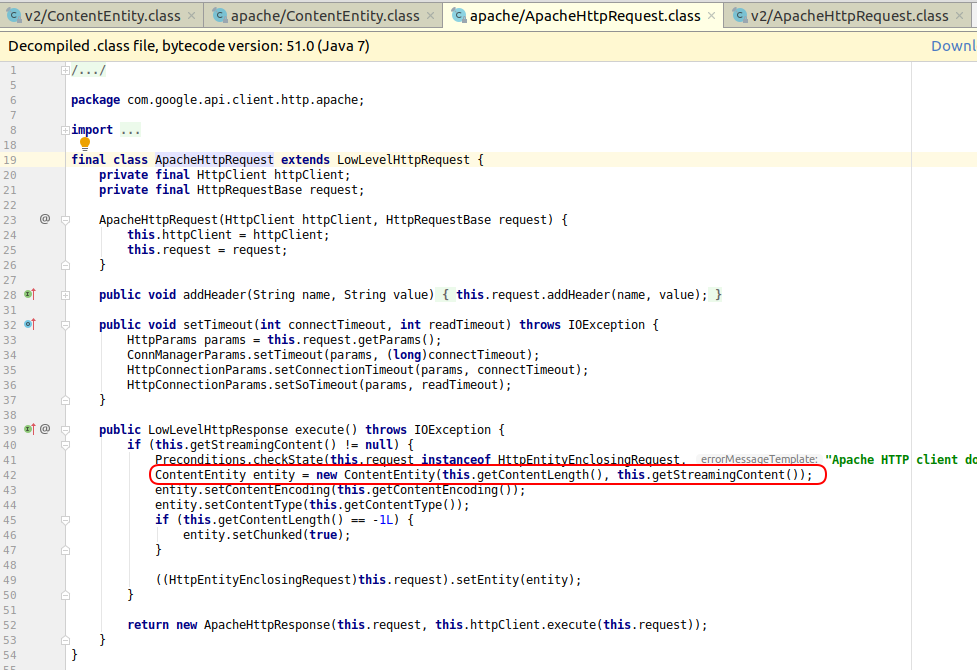Click the overrides gutter icon for execute
977x670 pixels.
coord(30,429)
